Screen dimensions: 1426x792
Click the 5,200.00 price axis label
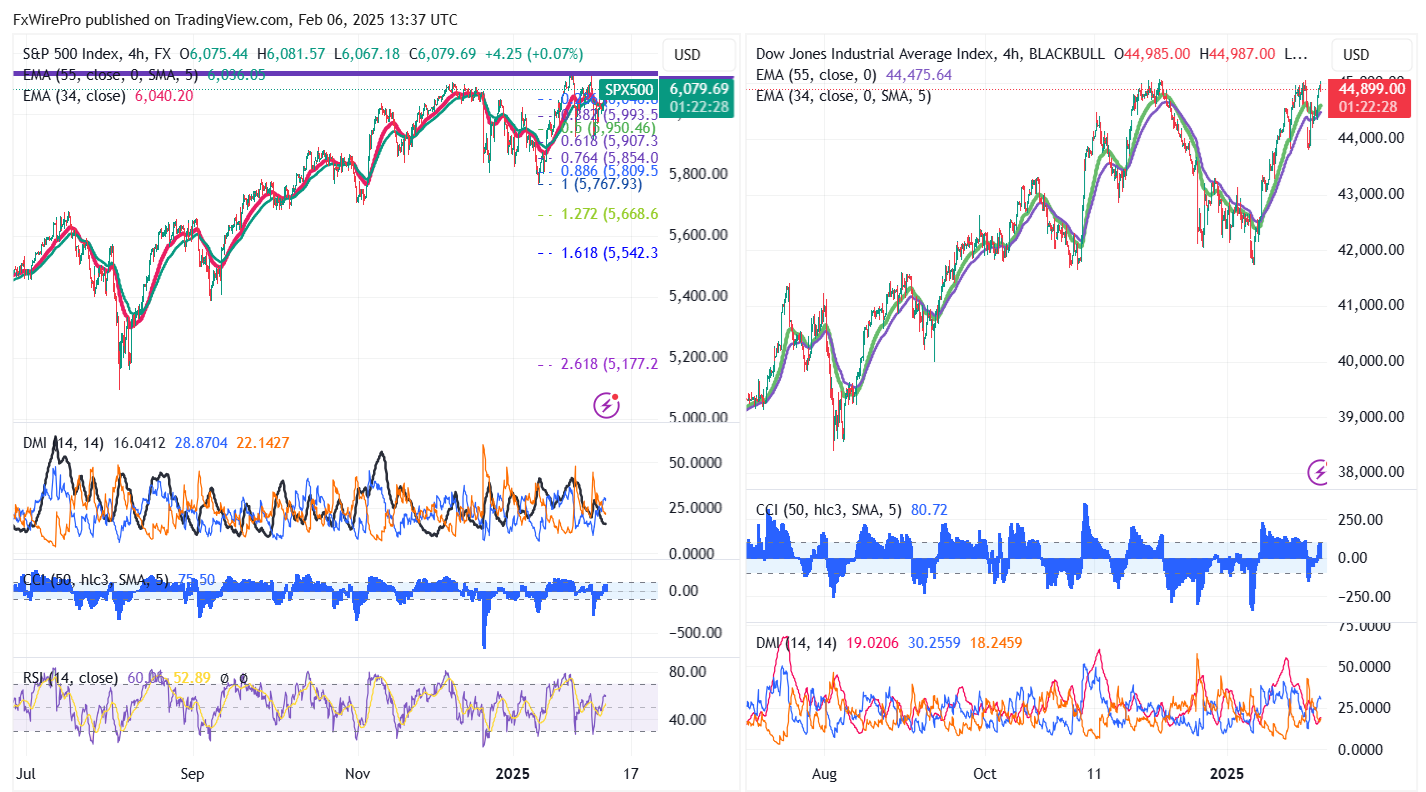(698, 357)
